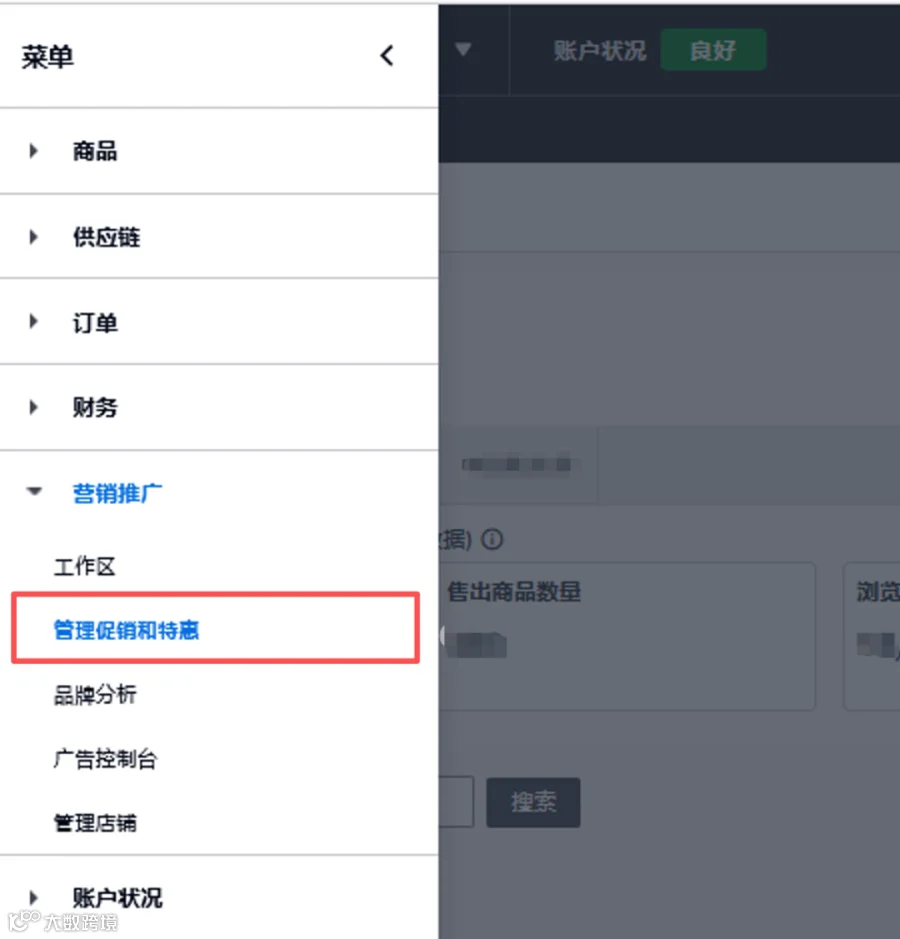Open 品牌分析 submenu item
Image resolution: width=900 pixels, height=939 pixels.
point(95,695)
